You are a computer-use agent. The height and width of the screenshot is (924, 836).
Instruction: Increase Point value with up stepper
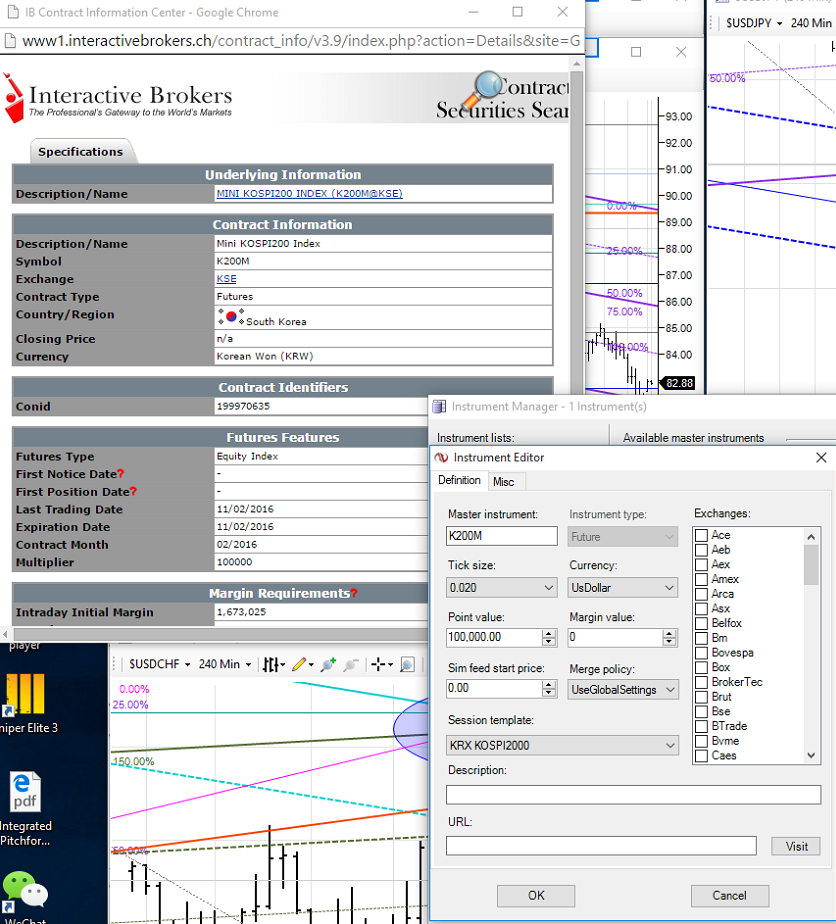(549, 634)
